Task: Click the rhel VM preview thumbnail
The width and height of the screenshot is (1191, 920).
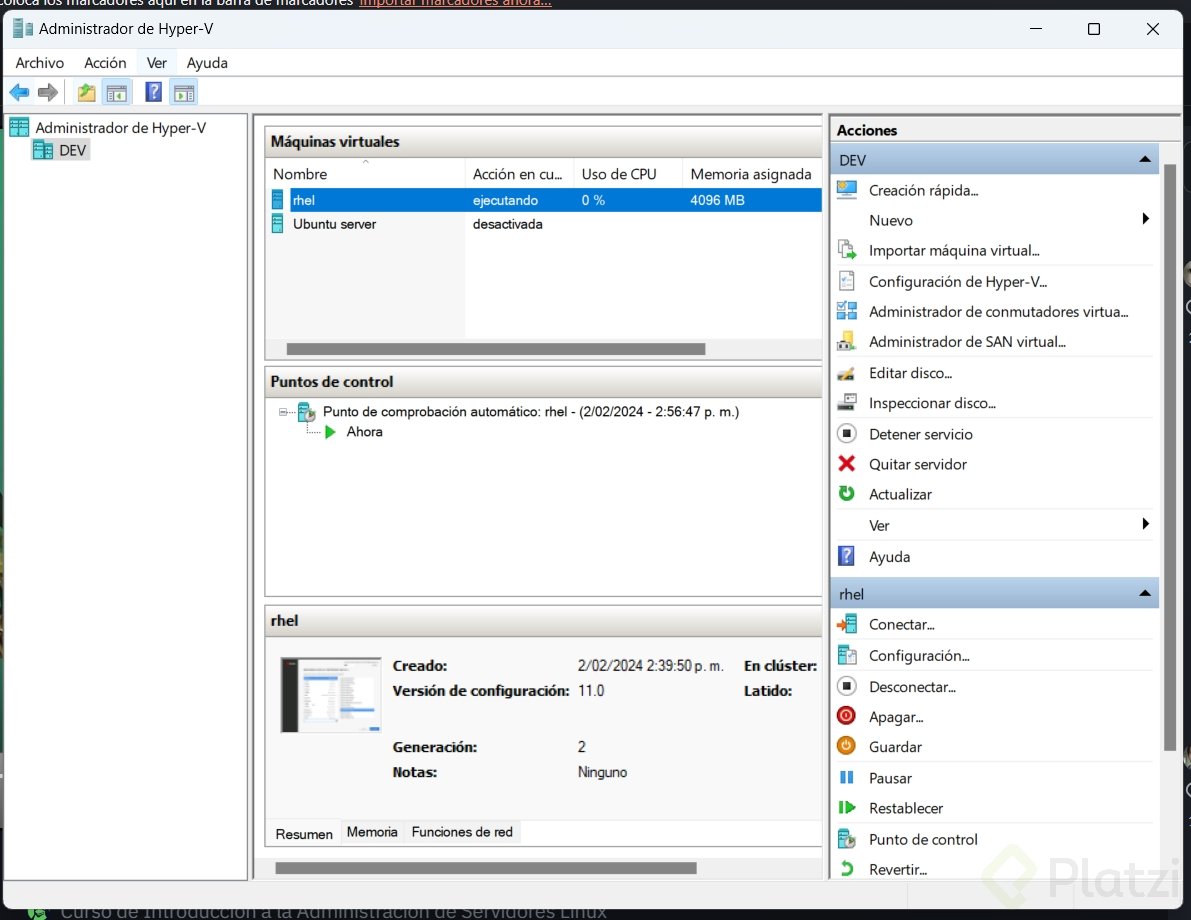Action: click(331, 694)
